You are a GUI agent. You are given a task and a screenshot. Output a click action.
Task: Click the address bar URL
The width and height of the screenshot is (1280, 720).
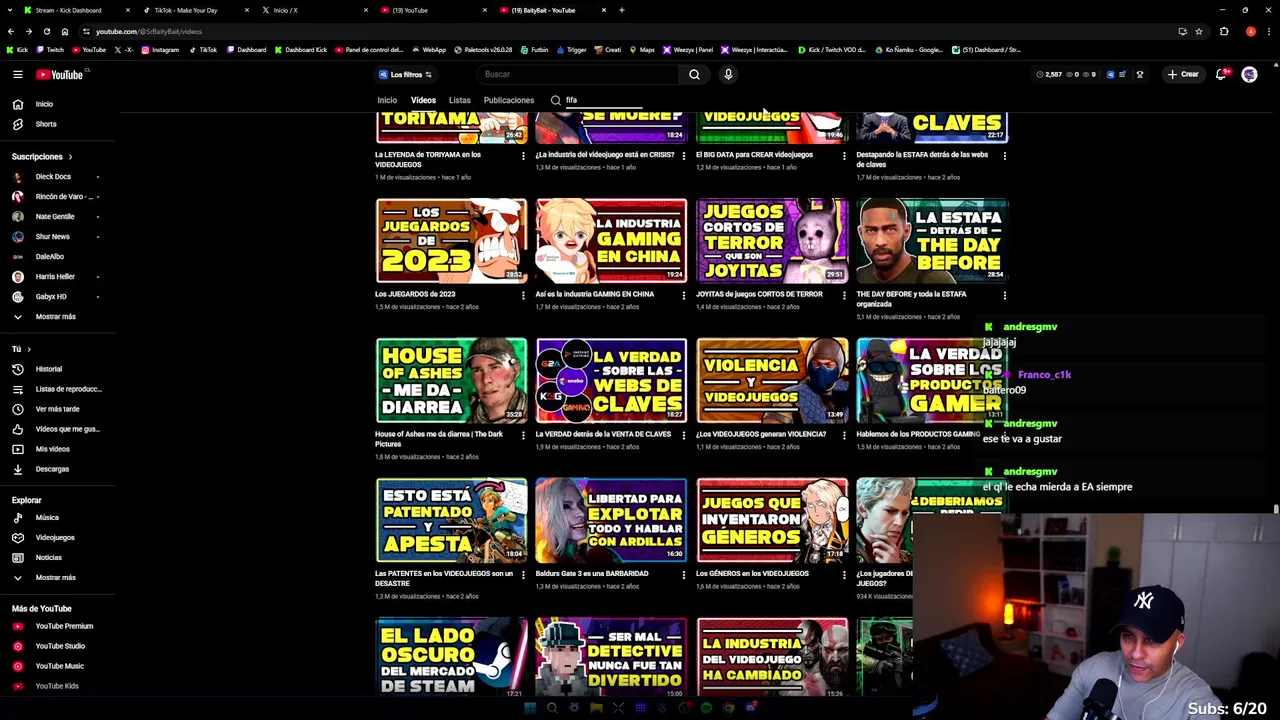149,31
